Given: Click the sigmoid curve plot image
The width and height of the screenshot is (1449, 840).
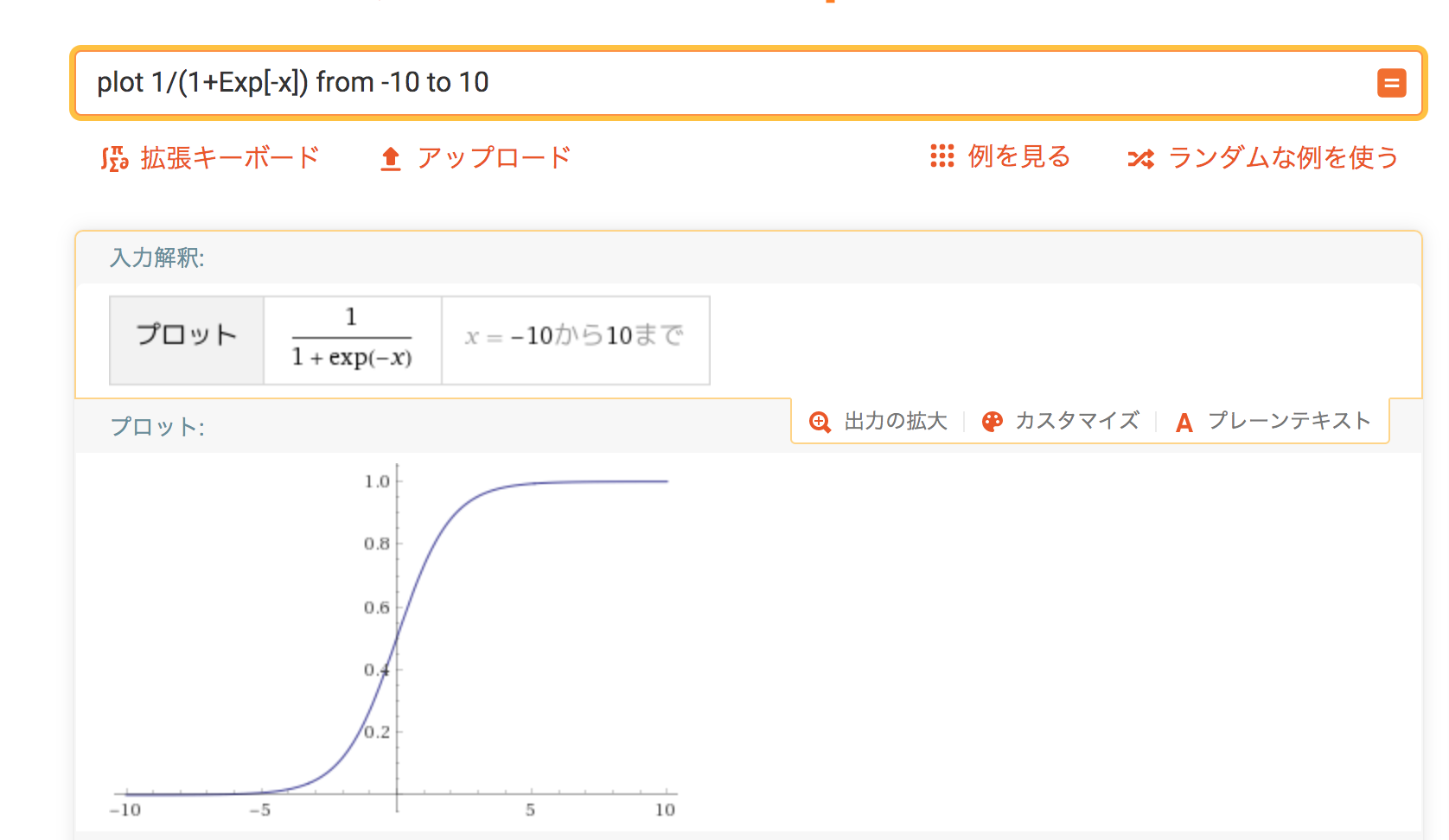Looking at the screenshot, I should pos(398,640).
